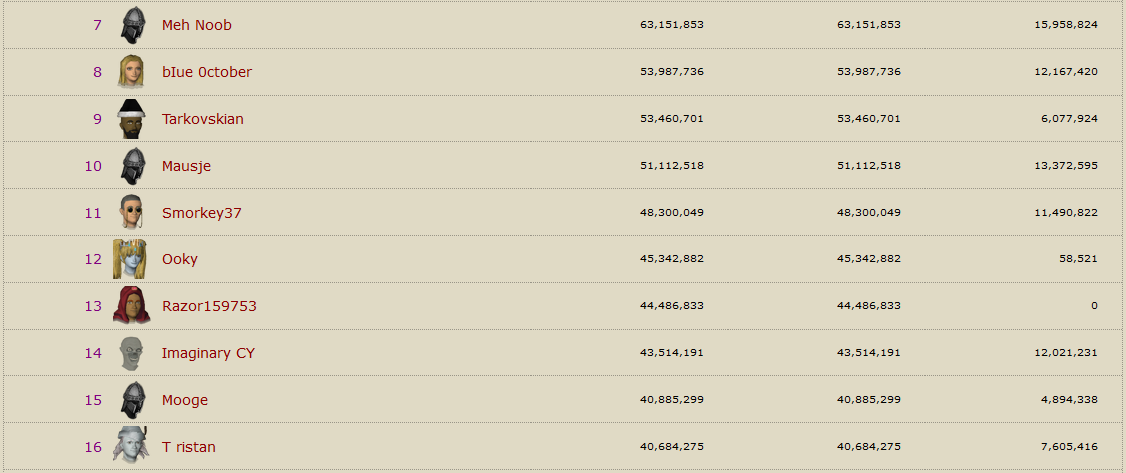Click Ooky's blue-faced avatar icon
The height and width of the screenshot is (473, 1126).
click(x=131, y=259)
